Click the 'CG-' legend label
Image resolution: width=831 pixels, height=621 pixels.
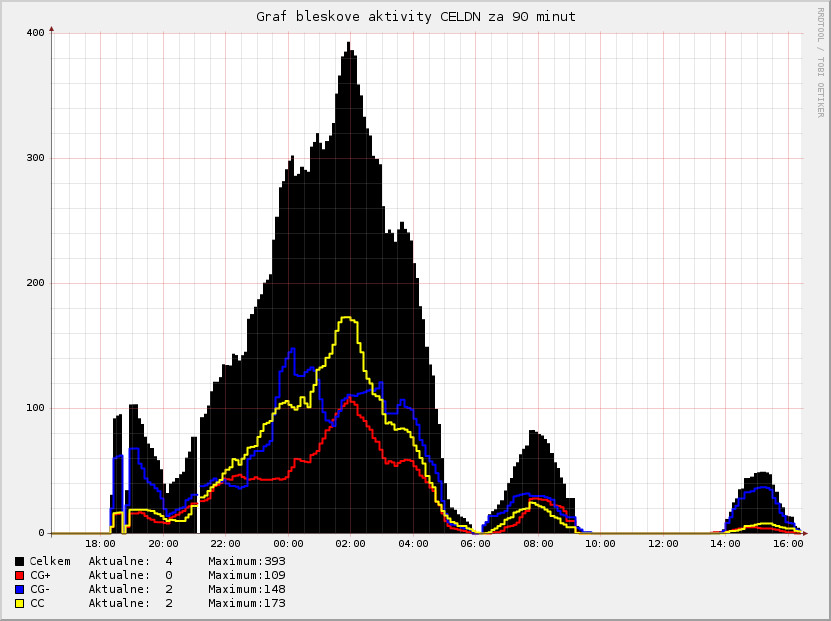pyautogui.click(x=40, y=589)
